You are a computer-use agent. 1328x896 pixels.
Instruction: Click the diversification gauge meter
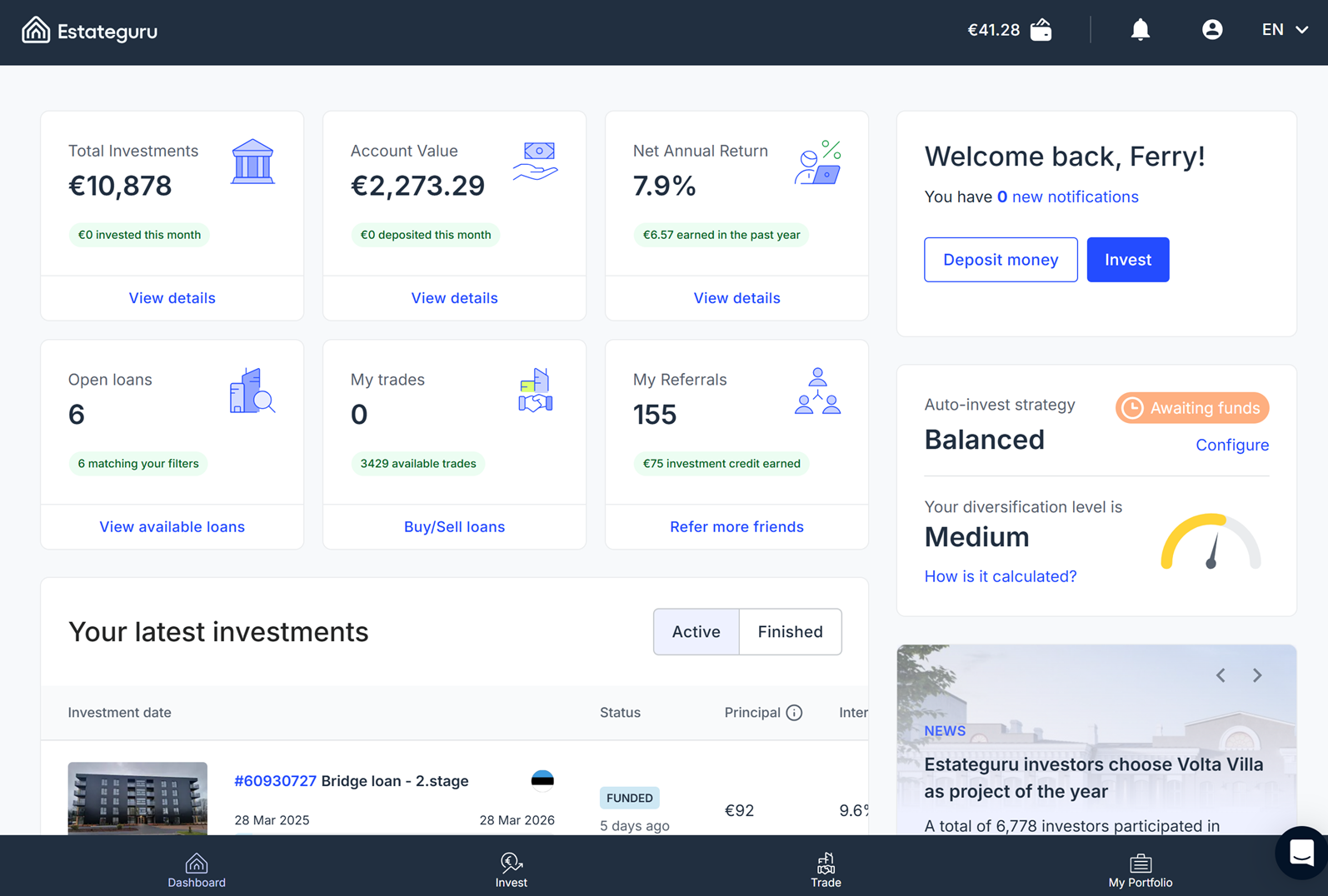[x=1211, y=542]
